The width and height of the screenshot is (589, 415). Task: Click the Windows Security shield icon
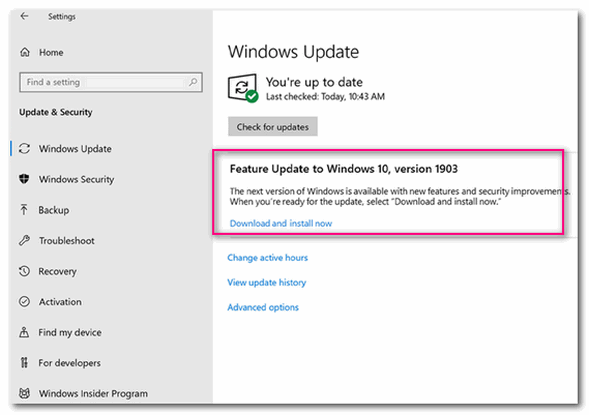24,179
